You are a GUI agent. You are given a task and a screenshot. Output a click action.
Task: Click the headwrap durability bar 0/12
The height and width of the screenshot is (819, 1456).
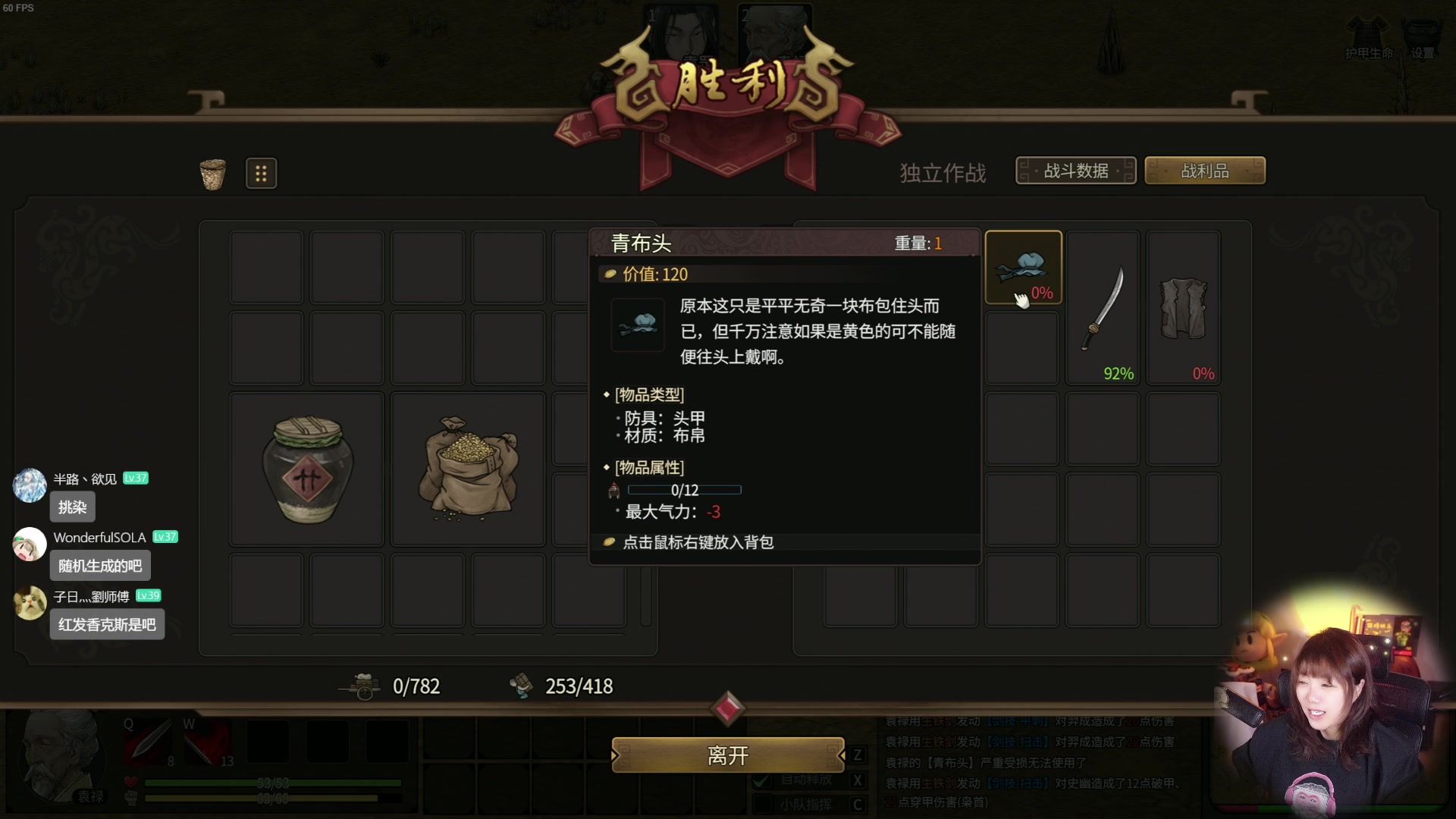click(685, 491)
